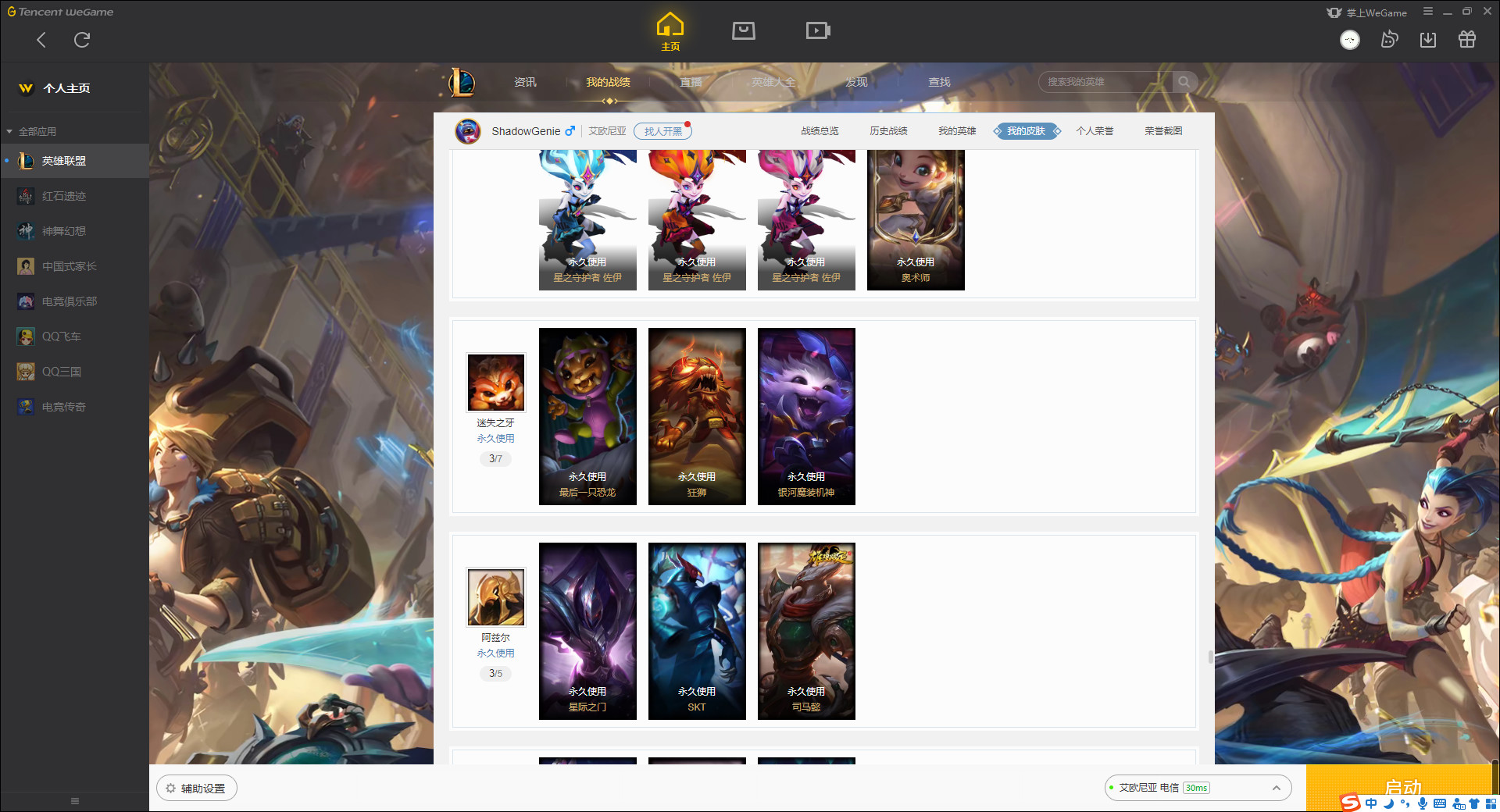Click the input method microphone icon
The width and height of the screenshot is (1500, 812).
point(1423,803)
